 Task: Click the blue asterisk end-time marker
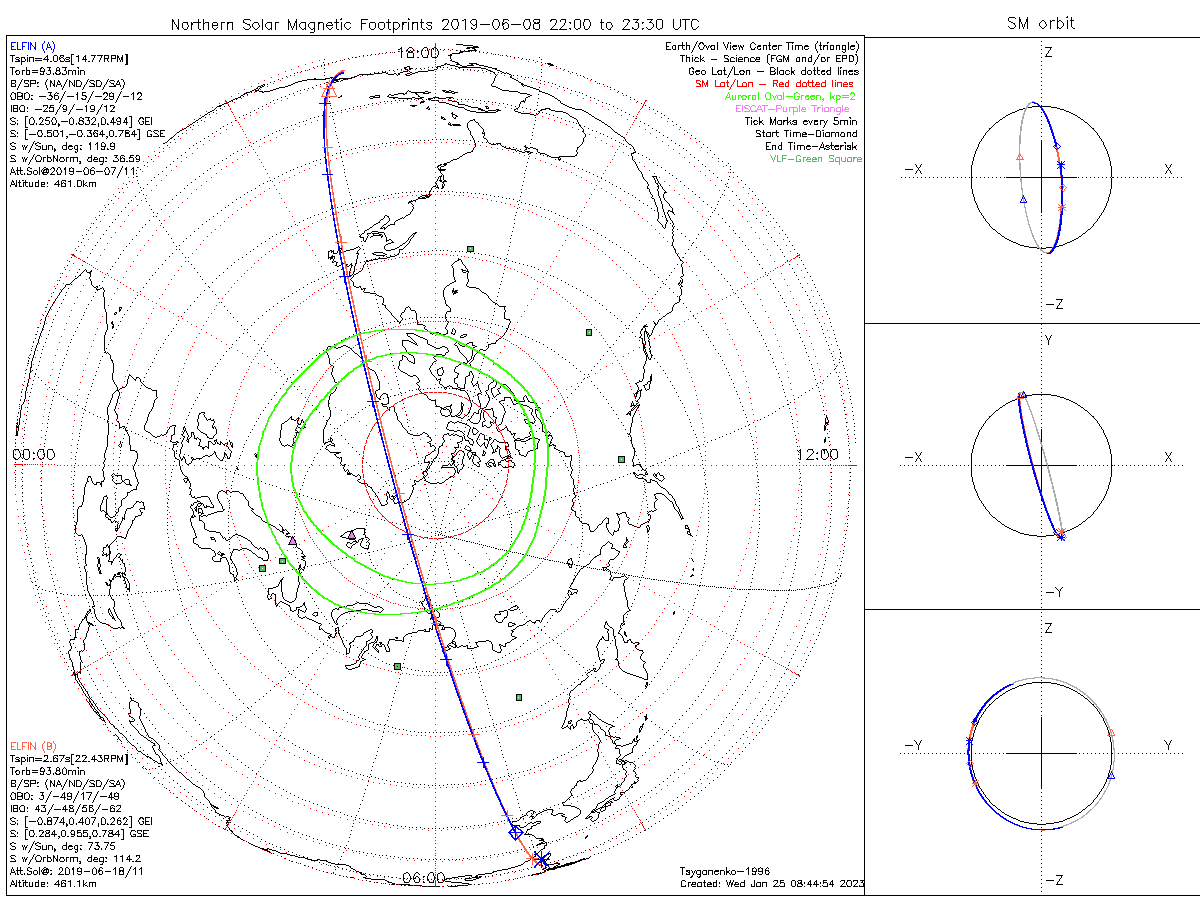[x=542, y=859]
